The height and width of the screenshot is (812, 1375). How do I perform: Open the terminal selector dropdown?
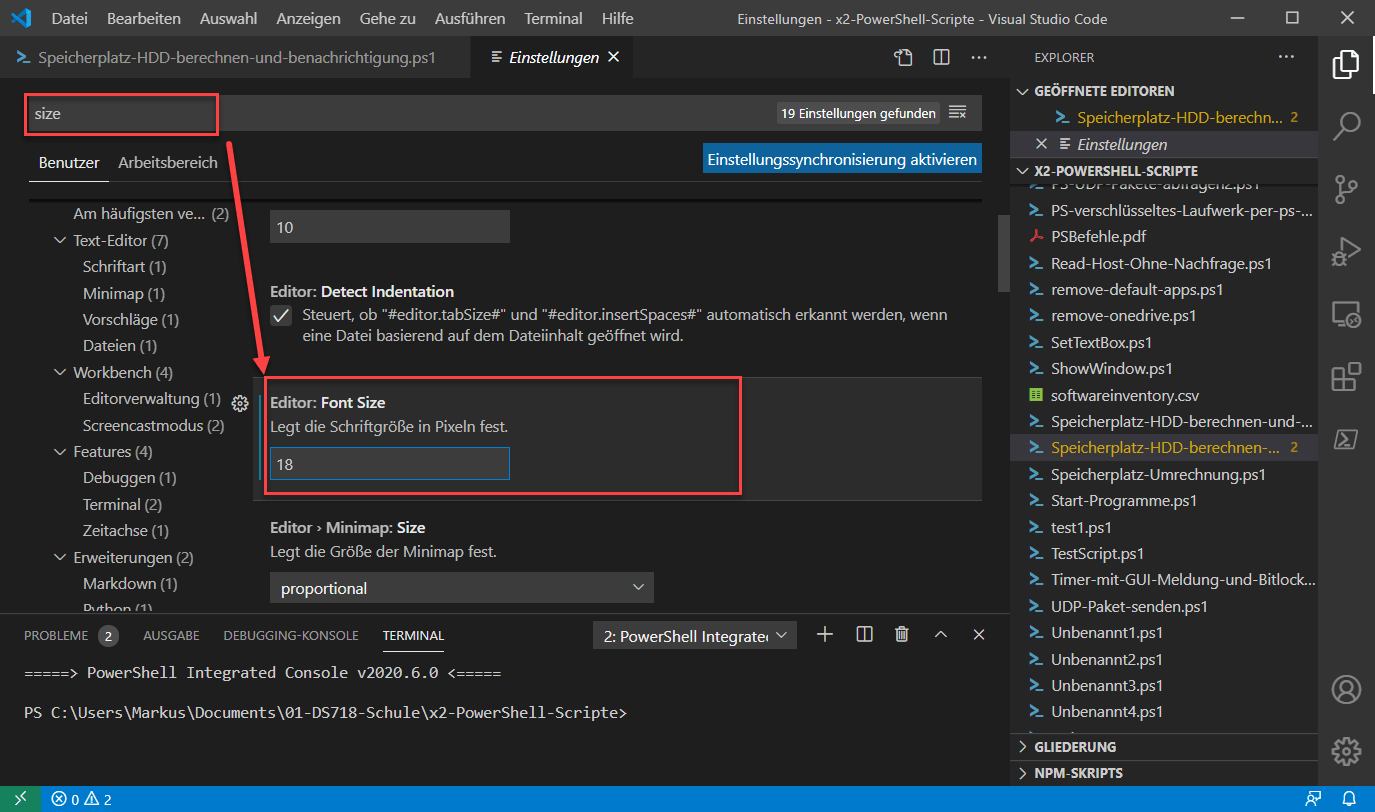point(694,634)
